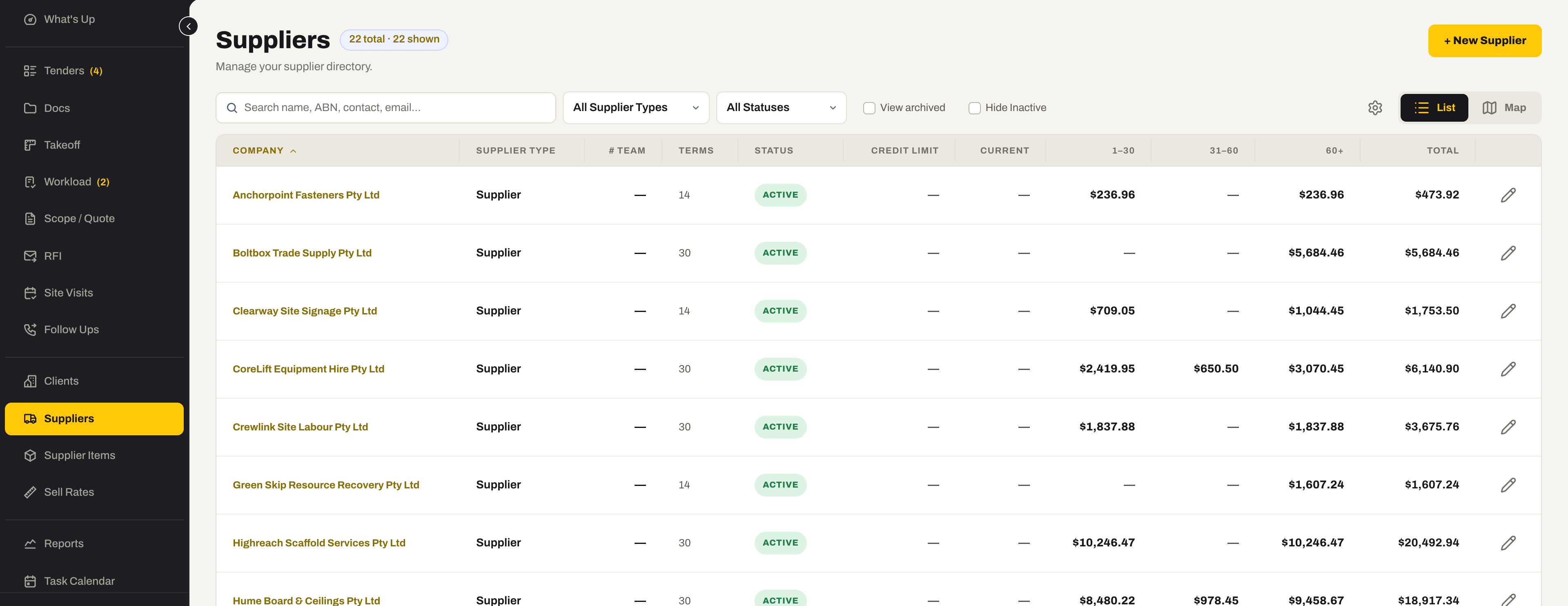
Task: Edit Crewlink Site Labour with pencil icon
Action: 1508,426
